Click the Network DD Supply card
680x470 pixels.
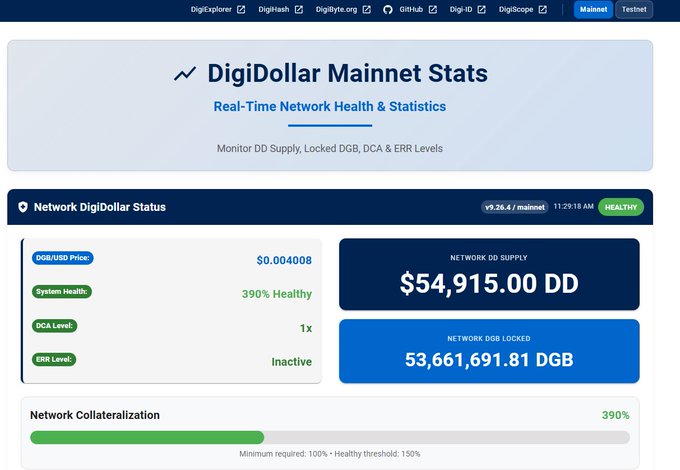(x=489, y=274)
